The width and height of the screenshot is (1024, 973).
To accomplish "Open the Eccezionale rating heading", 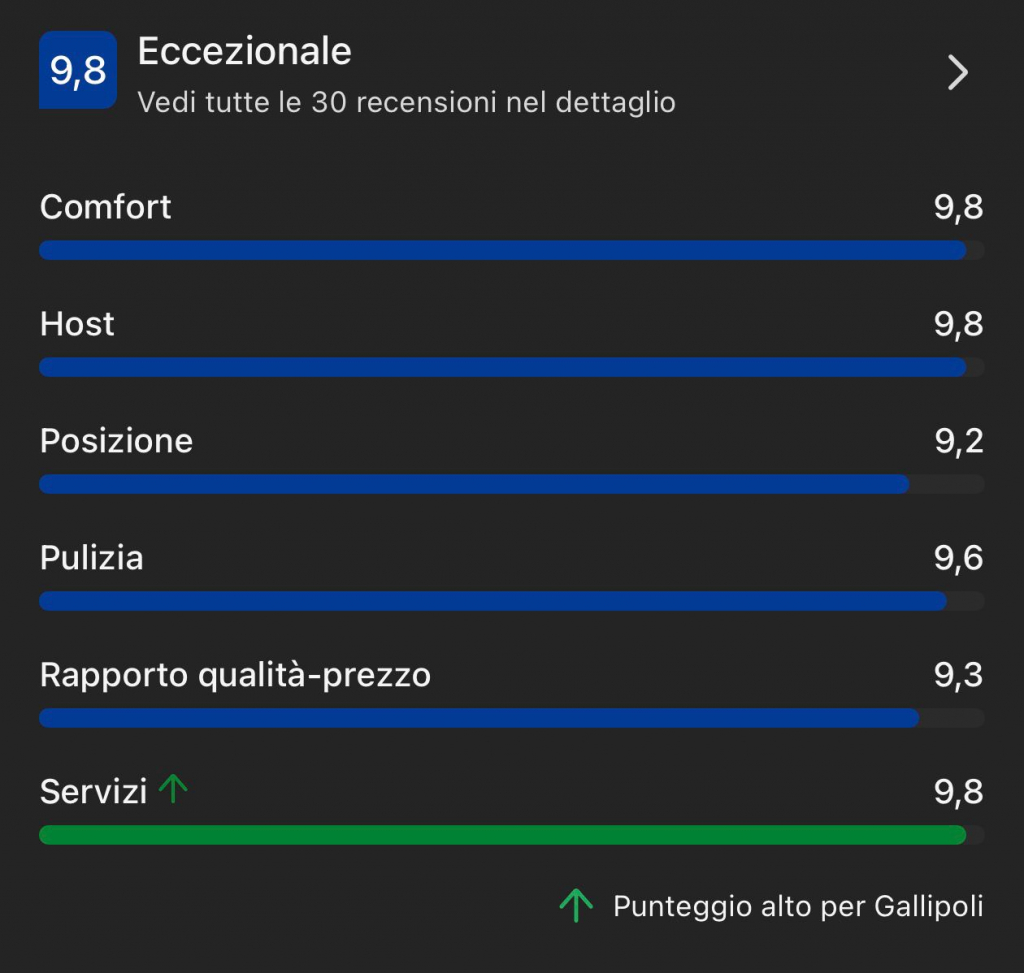I will coord(245,52).
